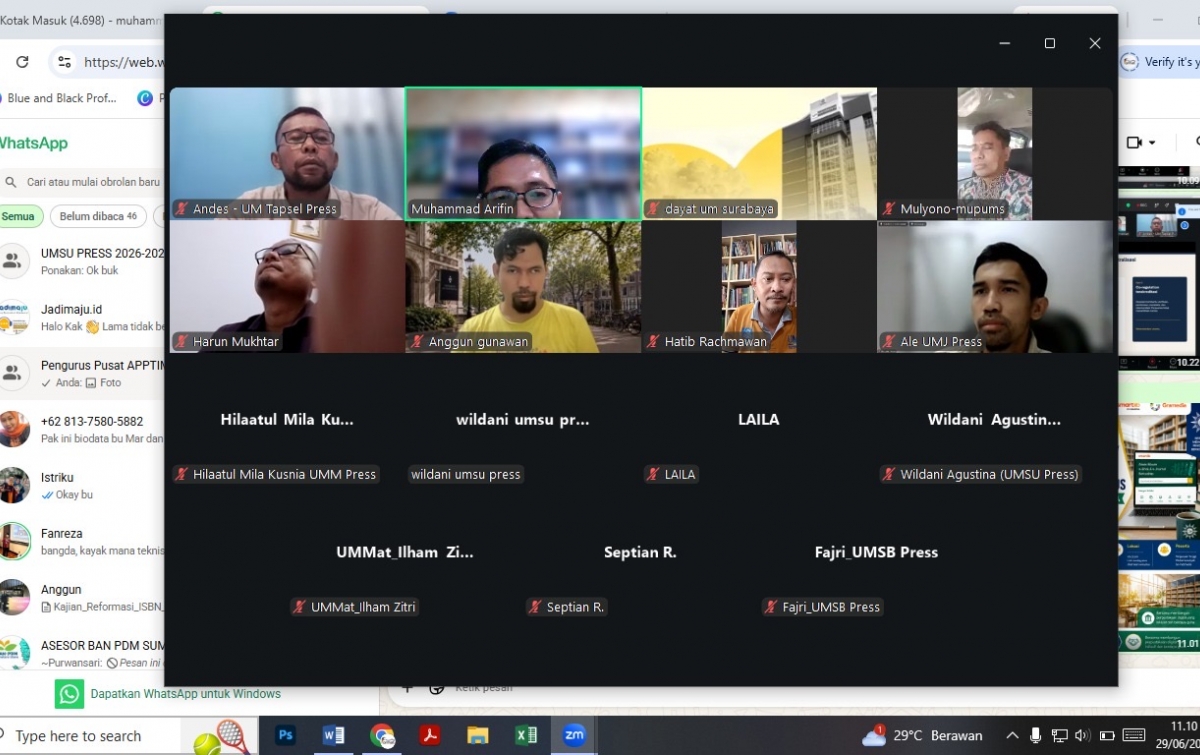Switch to the Kotak Masuk Gmail tab
1200x755 pixels.
80,19
